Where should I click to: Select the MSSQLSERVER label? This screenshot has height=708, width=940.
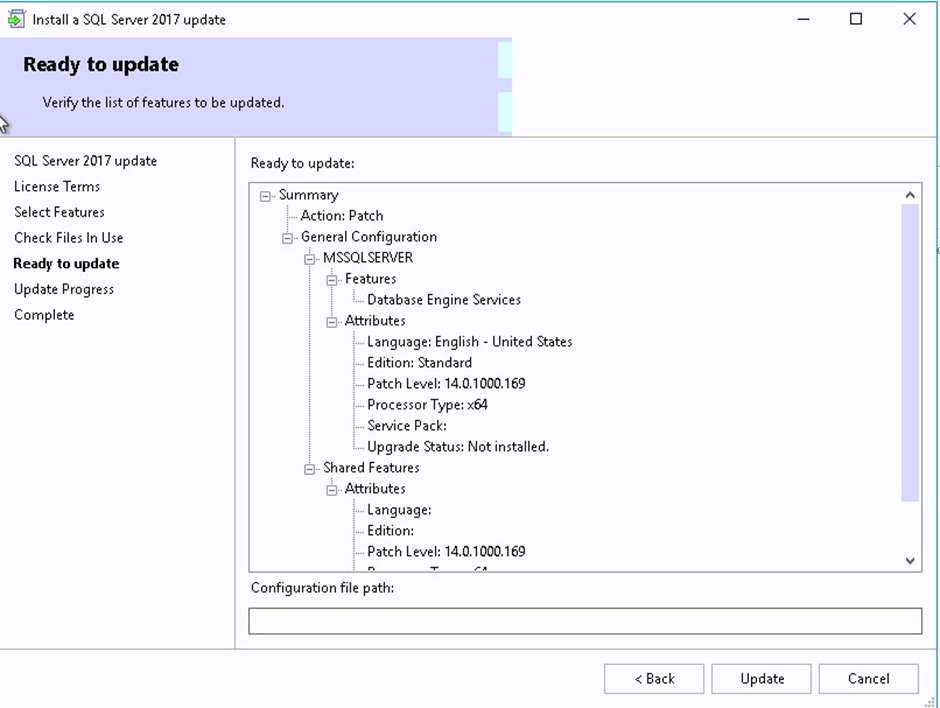[368, 258]
